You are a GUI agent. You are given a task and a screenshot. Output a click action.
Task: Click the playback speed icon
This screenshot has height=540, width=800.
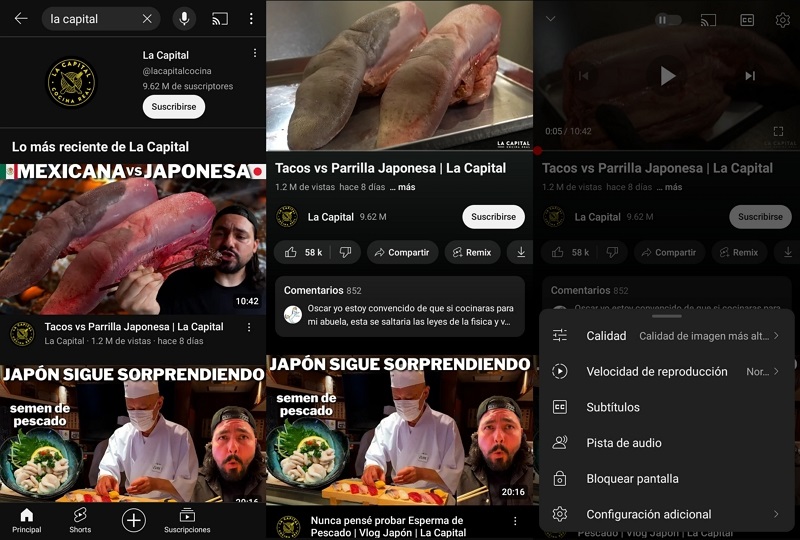(x=560, y=371)
